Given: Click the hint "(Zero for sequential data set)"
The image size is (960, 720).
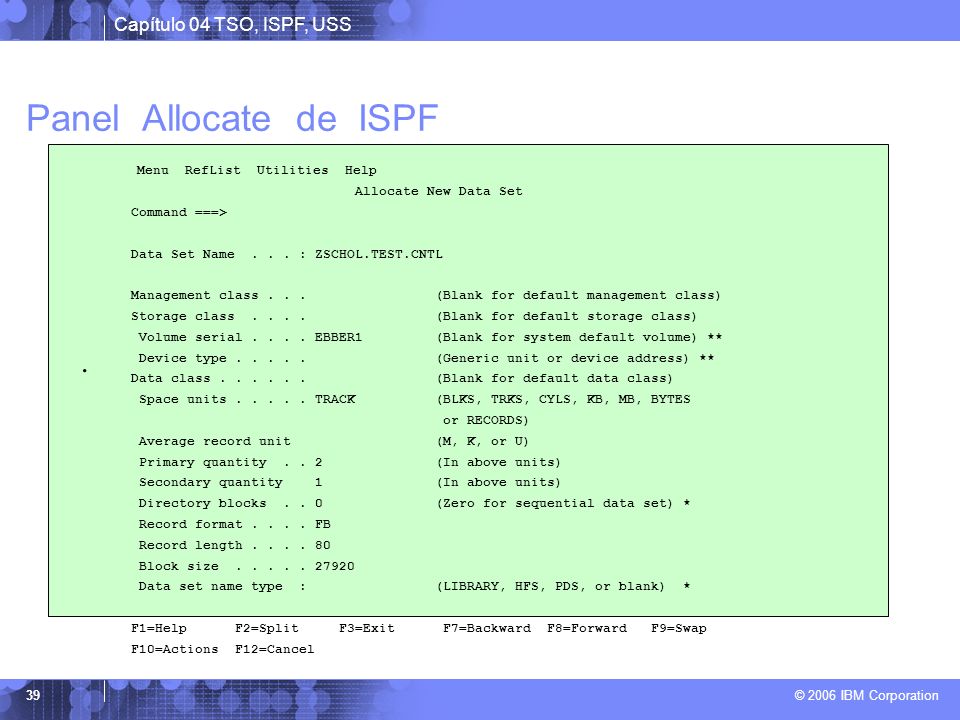Looking at the screenshot, I should click(555, 503).
